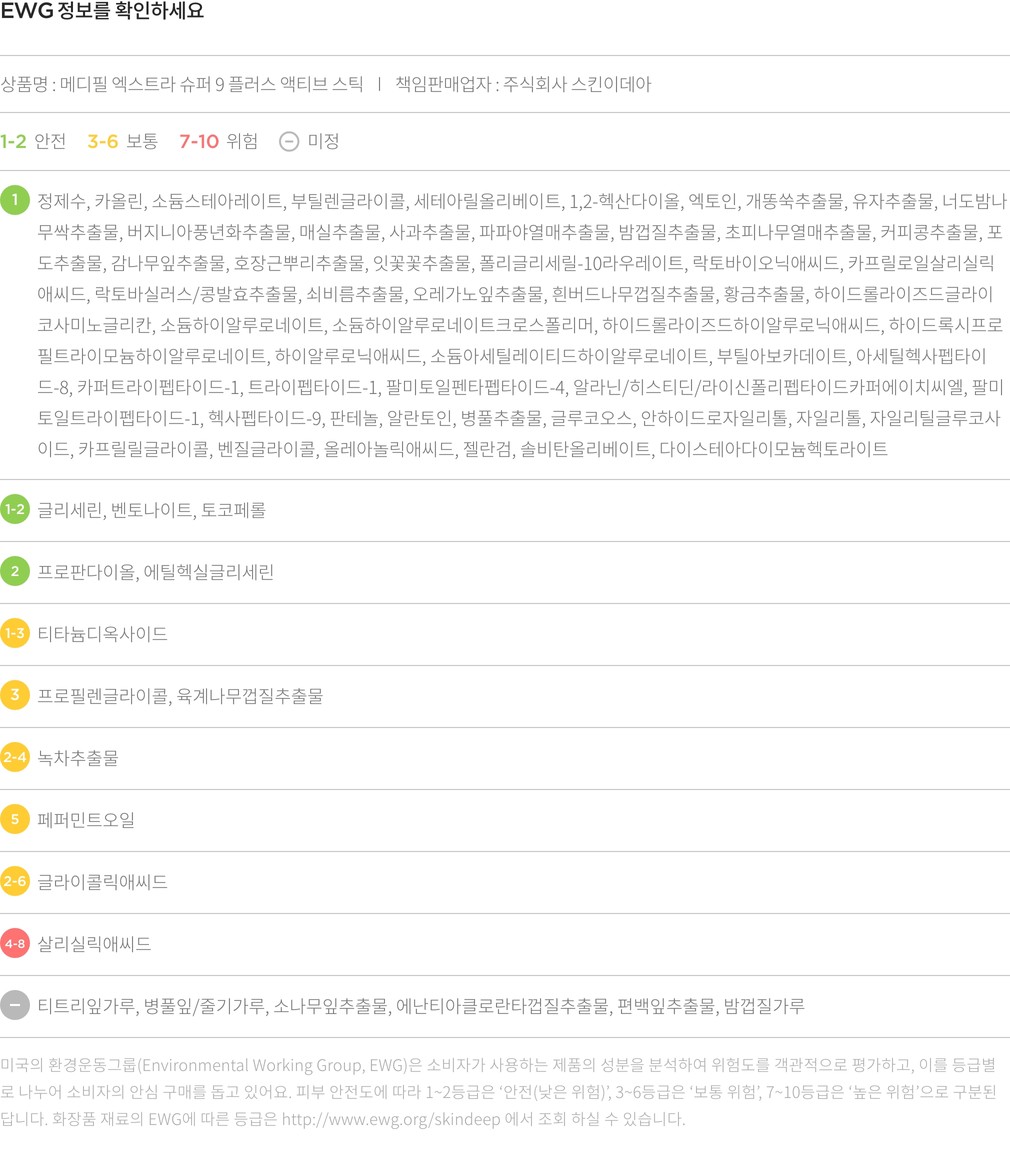Viewport: 1010px width, 1154px height.
Task: Click the 글라이콜릭애씨드 ingredient
Action: coord(102,882)
